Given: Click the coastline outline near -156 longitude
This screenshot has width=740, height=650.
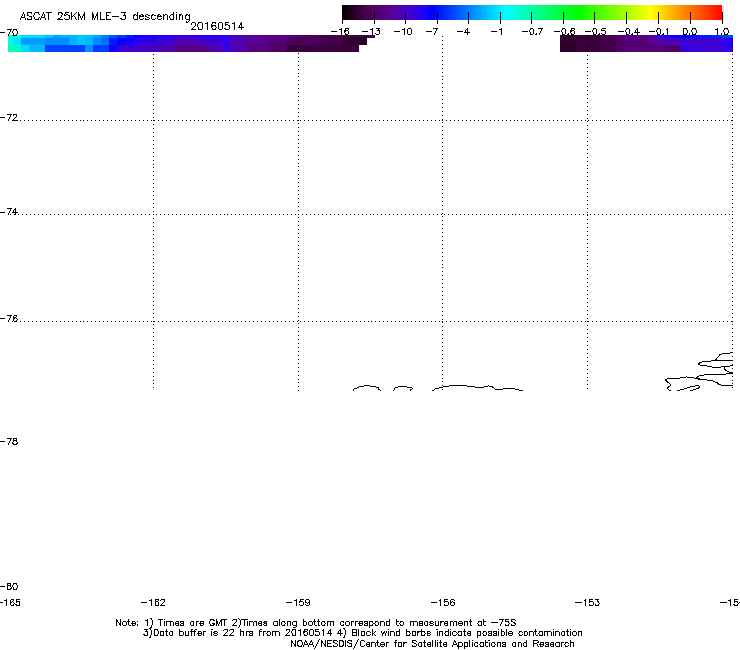Looking at the screenshot, I should pyautogui.click(x=478, y=388).
